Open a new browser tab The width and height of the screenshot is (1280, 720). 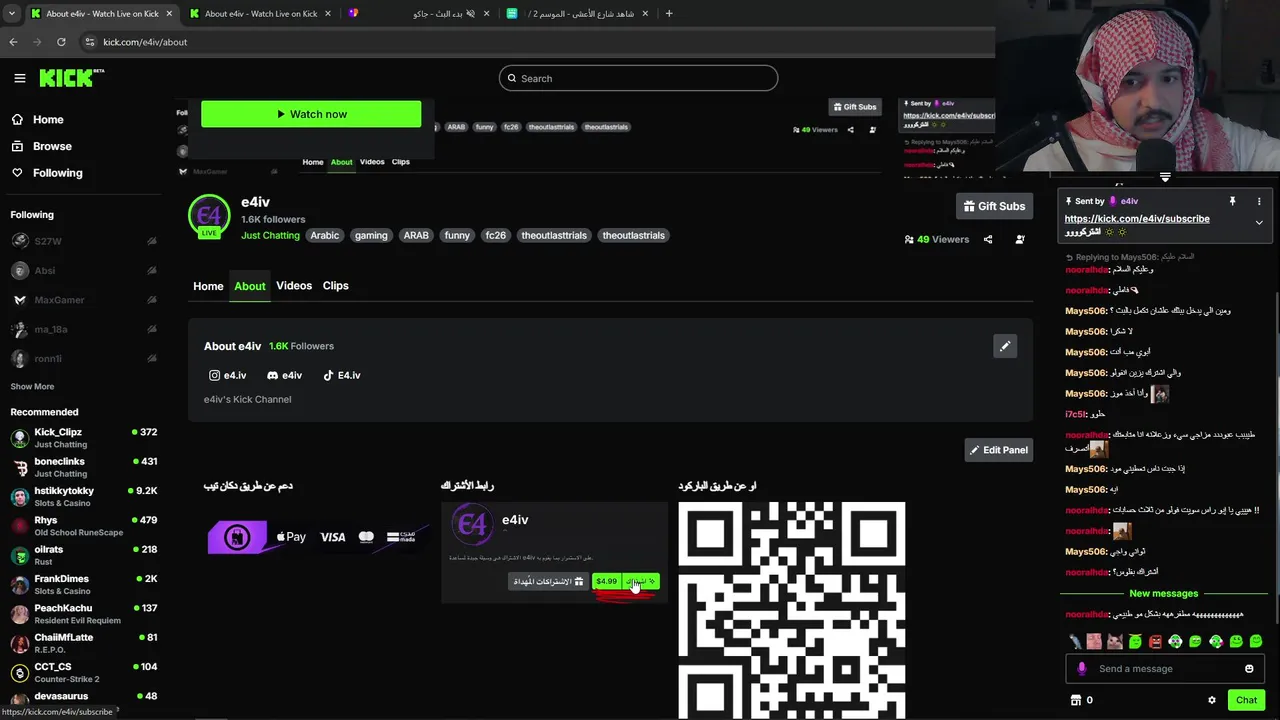click(669, 14)
